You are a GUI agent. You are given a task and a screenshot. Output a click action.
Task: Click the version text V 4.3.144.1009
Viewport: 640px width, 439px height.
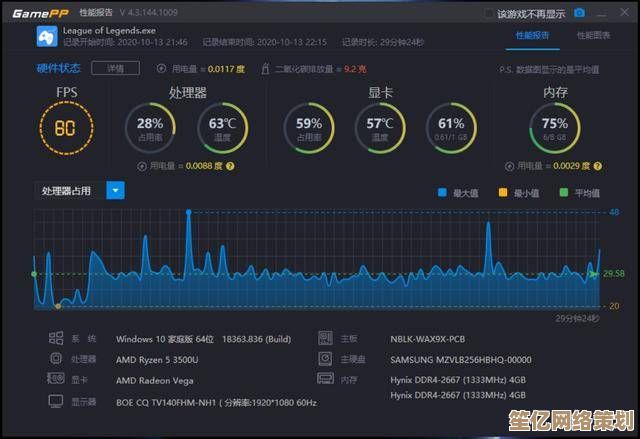tap(149, 13)
